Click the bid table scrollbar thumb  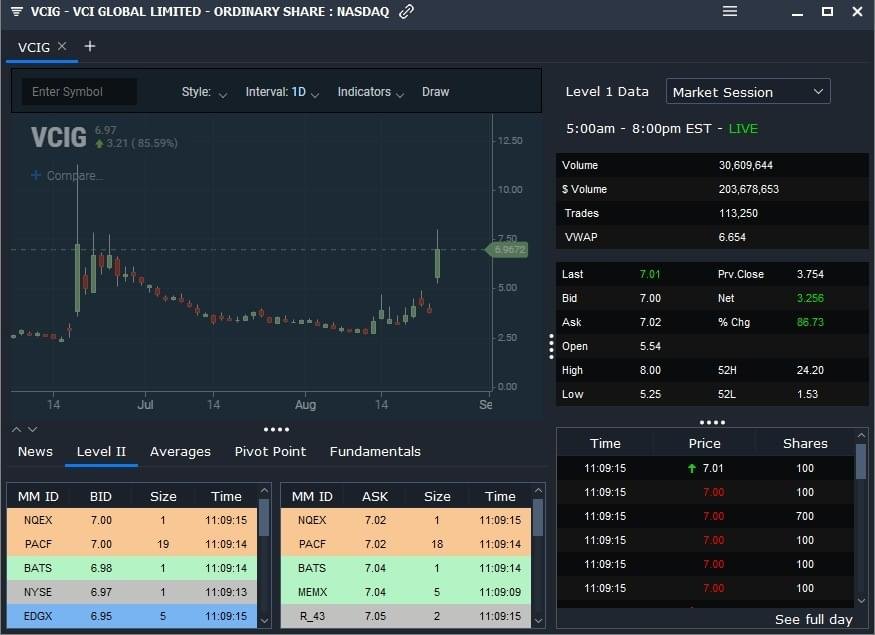[265, 517]
